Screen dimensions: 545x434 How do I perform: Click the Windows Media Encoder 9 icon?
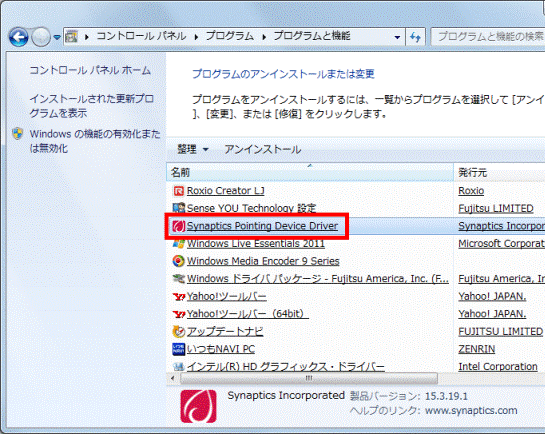click(178, 261)
